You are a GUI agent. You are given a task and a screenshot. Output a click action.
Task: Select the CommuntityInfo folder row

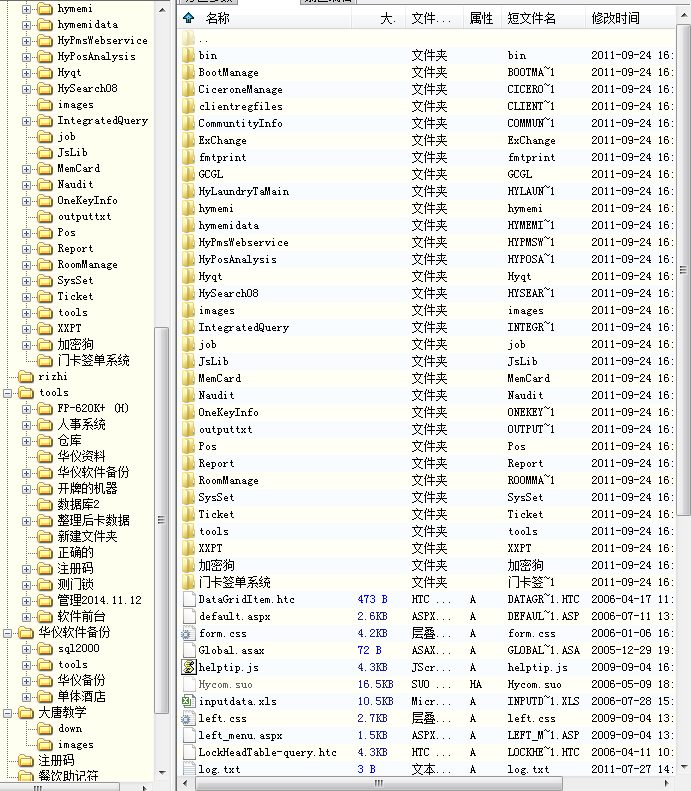pyautogui.click(x=427, y=123)
